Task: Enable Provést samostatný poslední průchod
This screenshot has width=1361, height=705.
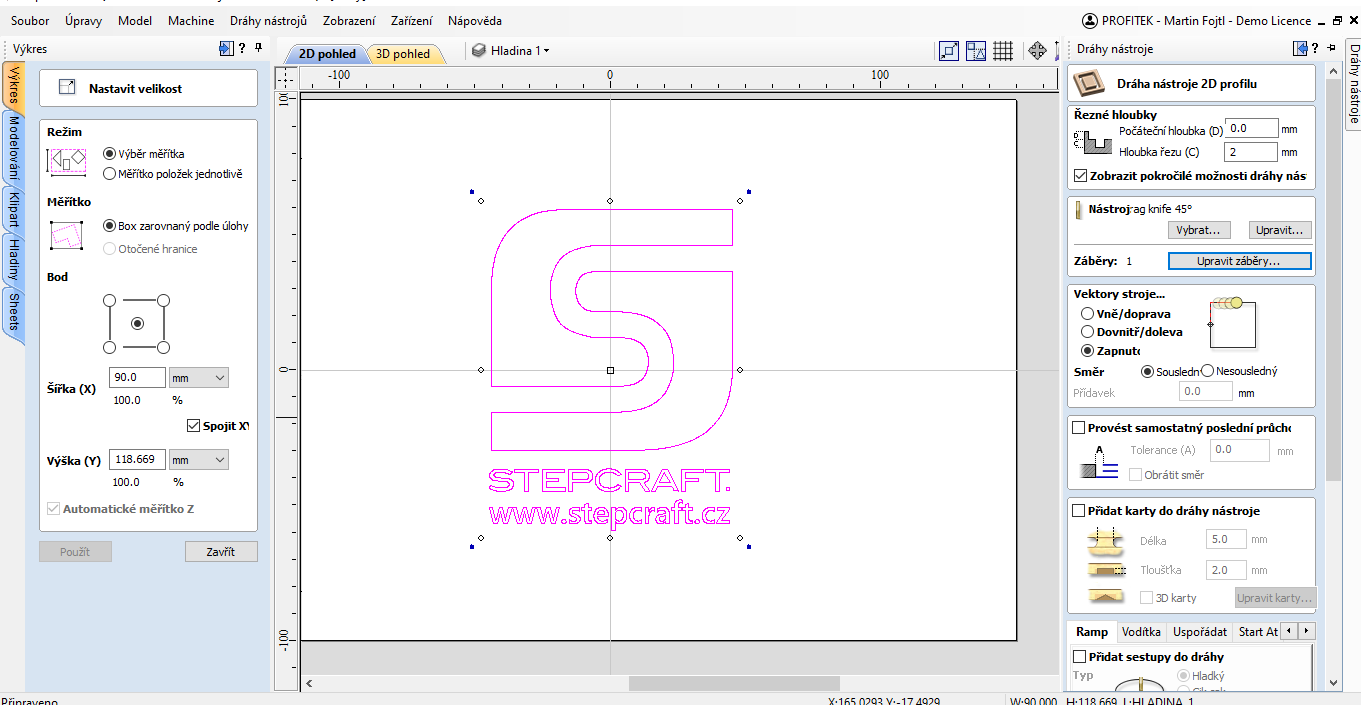Action: [1079, 428]
